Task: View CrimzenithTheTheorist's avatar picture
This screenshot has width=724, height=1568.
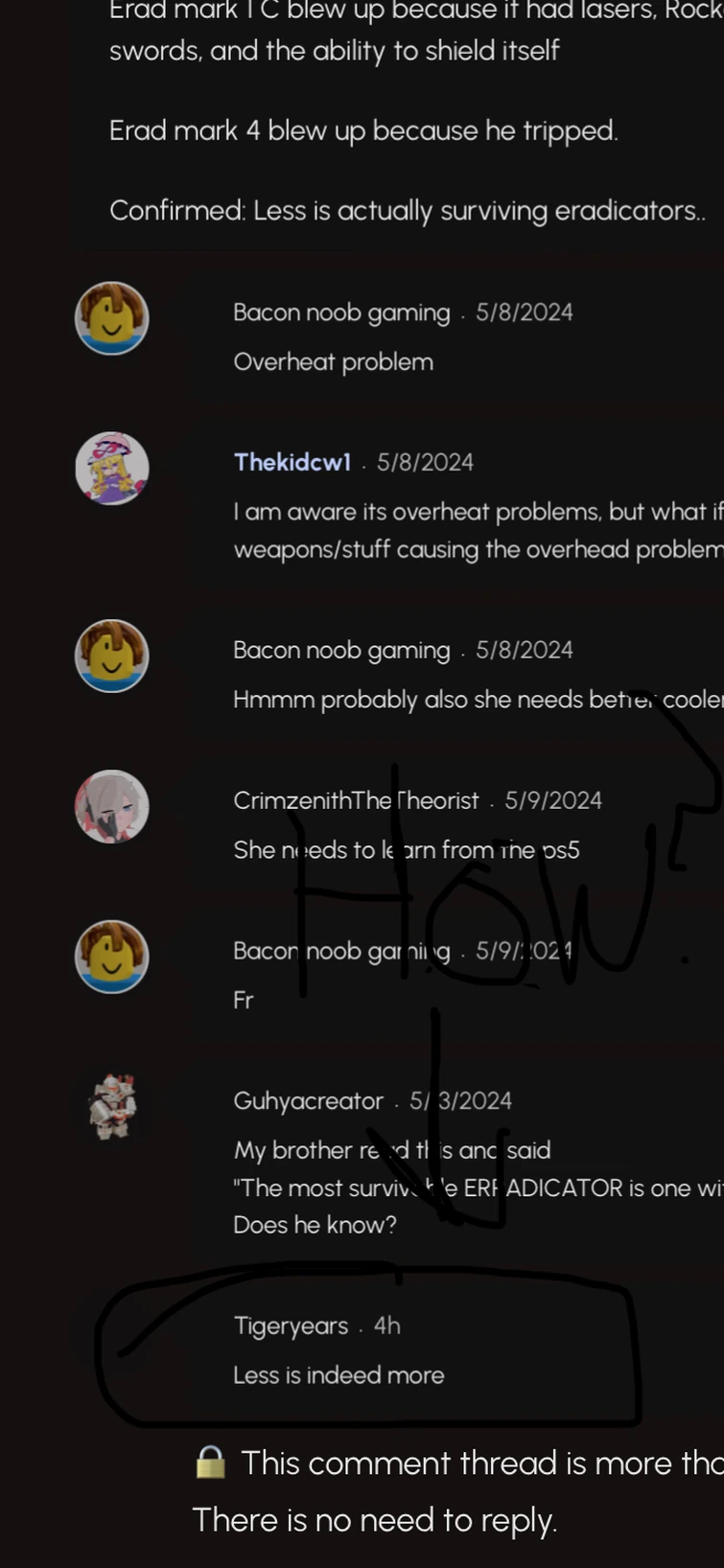Action: tap(112, 806)
